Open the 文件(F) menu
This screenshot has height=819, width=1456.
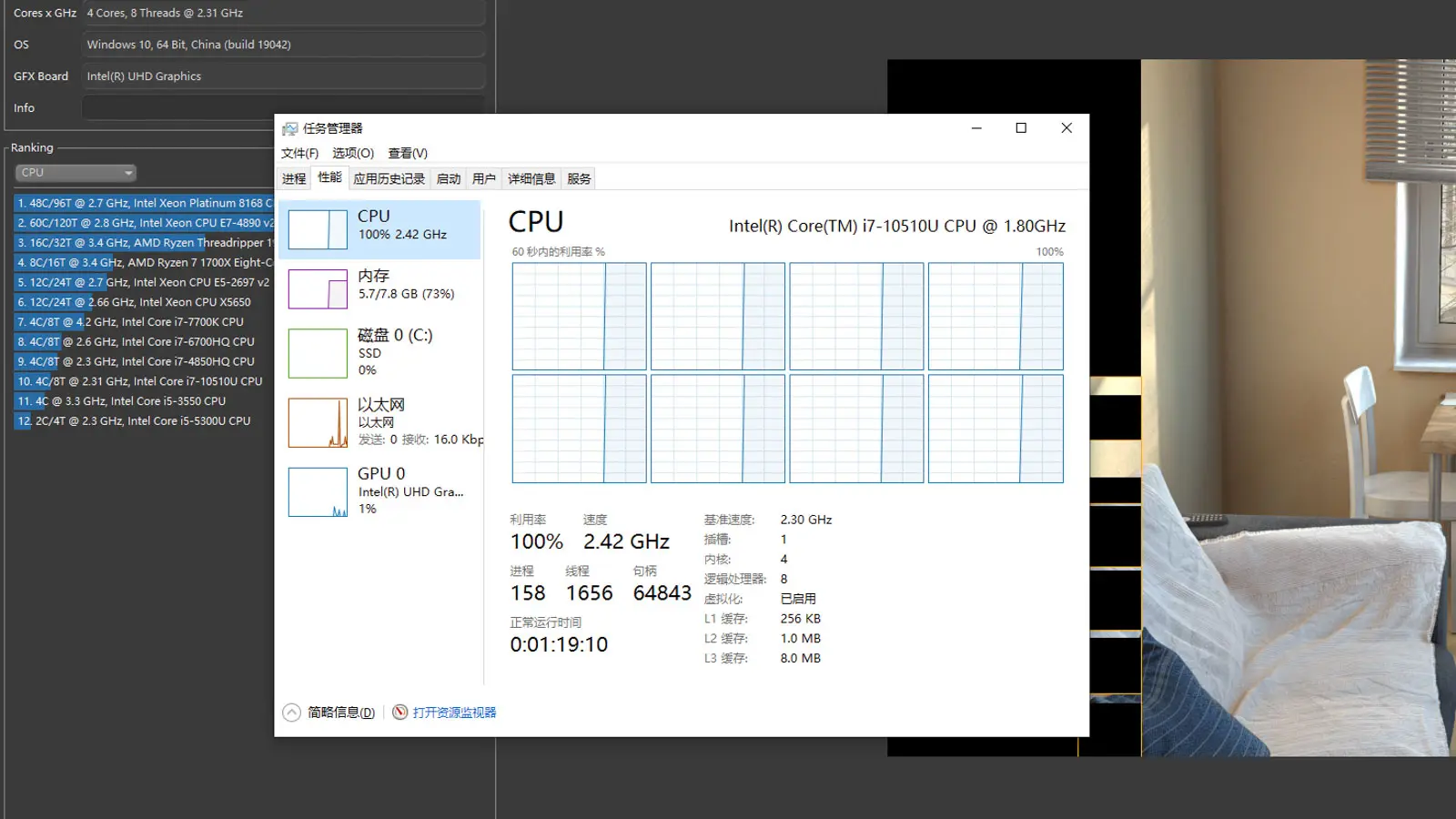point(299,153)
